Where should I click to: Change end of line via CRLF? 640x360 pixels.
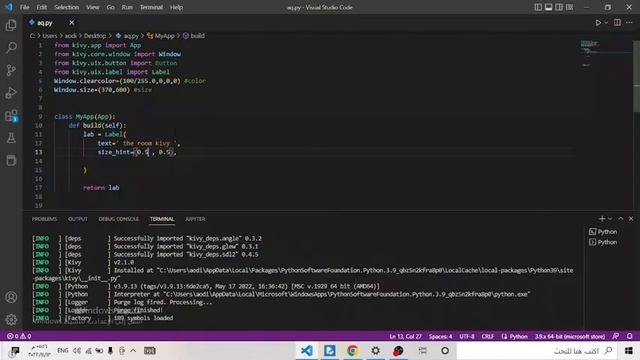(488, 336)
